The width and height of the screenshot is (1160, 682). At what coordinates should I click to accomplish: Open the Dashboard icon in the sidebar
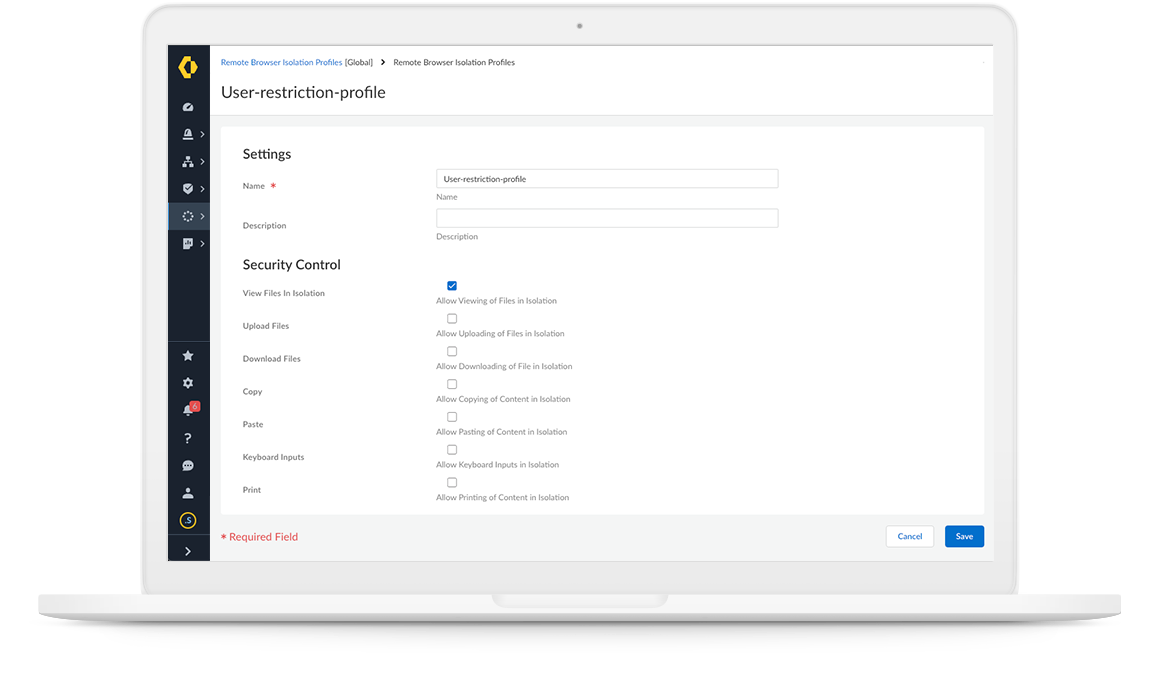[x=188, y=106]
